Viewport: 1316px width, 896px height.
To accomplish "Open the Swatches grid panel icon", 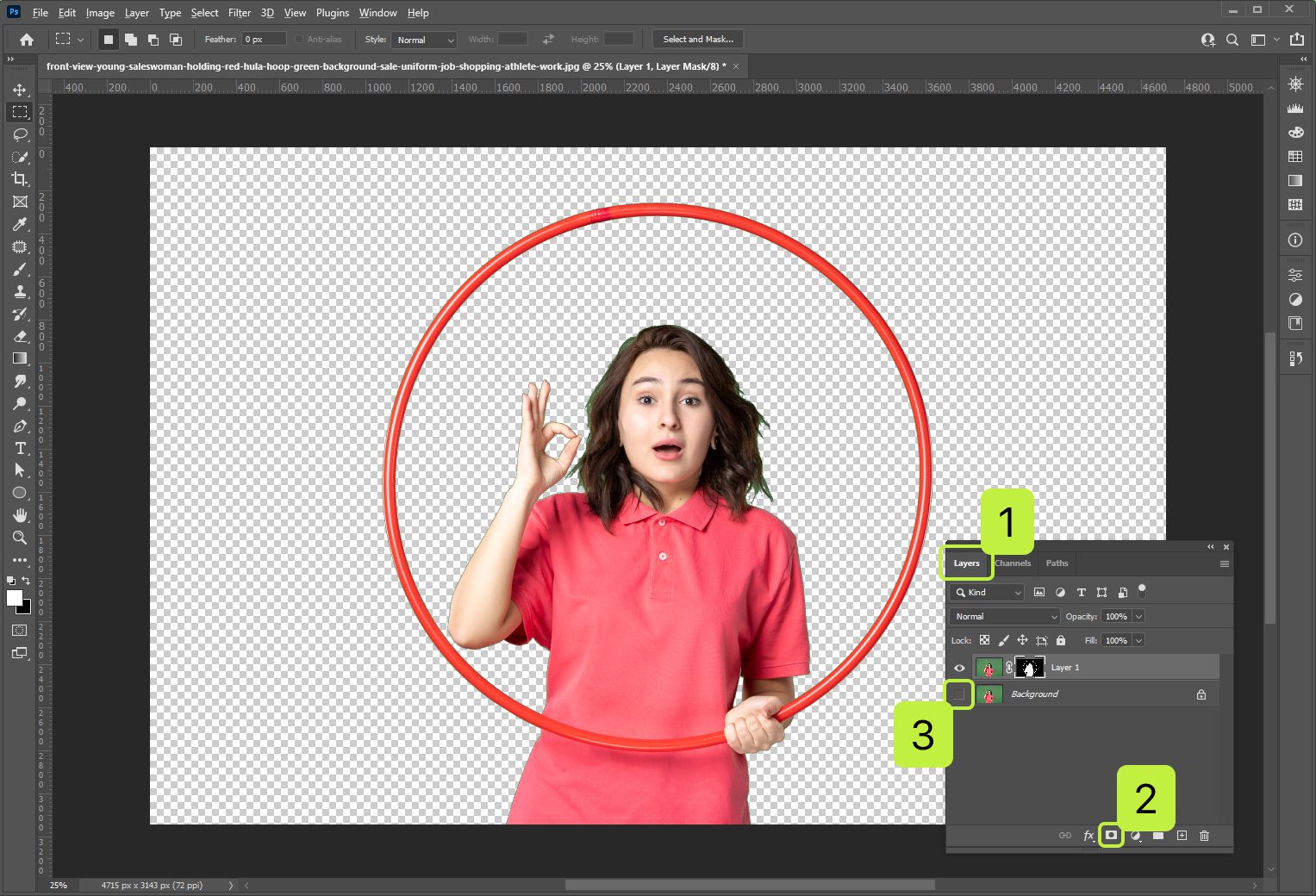I will pos(1295,156).
